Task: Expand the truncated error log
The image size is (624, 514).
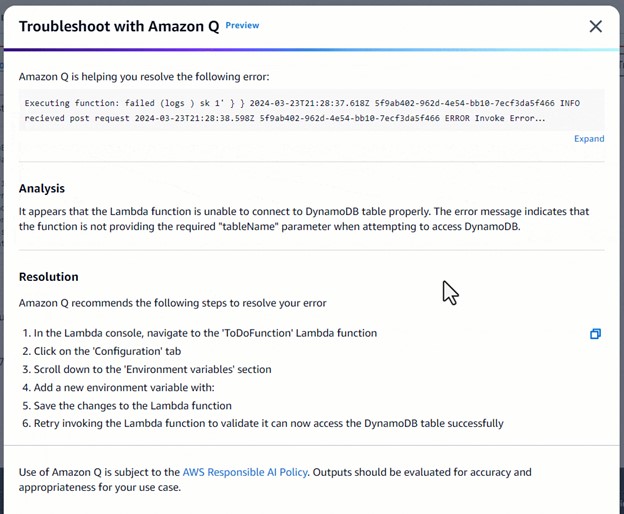Action: pyautogui.click(x=588, y=139)
